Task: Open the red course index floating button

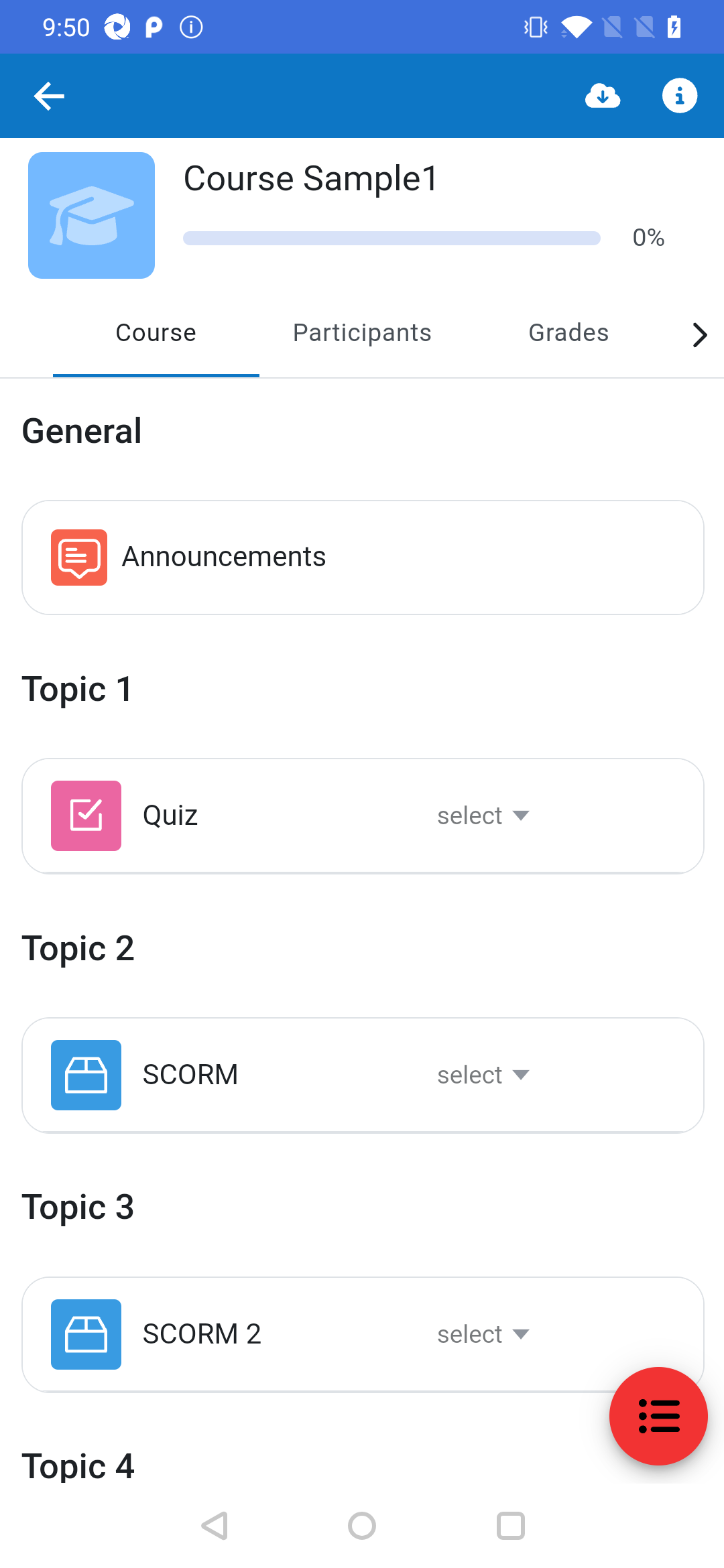Action: coord(658,1416)
